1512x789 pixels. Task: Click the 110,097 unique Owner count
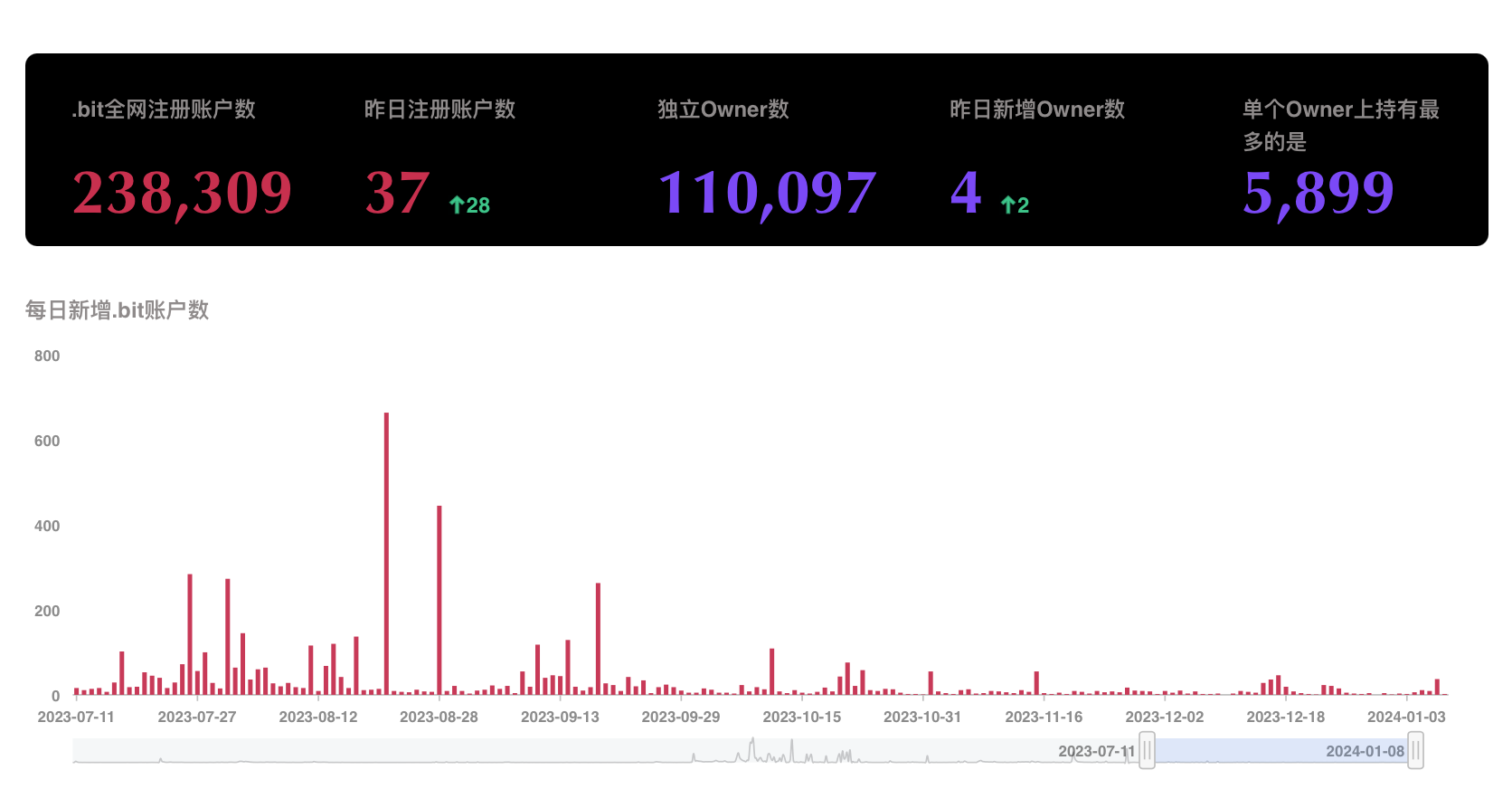[767, 193]
